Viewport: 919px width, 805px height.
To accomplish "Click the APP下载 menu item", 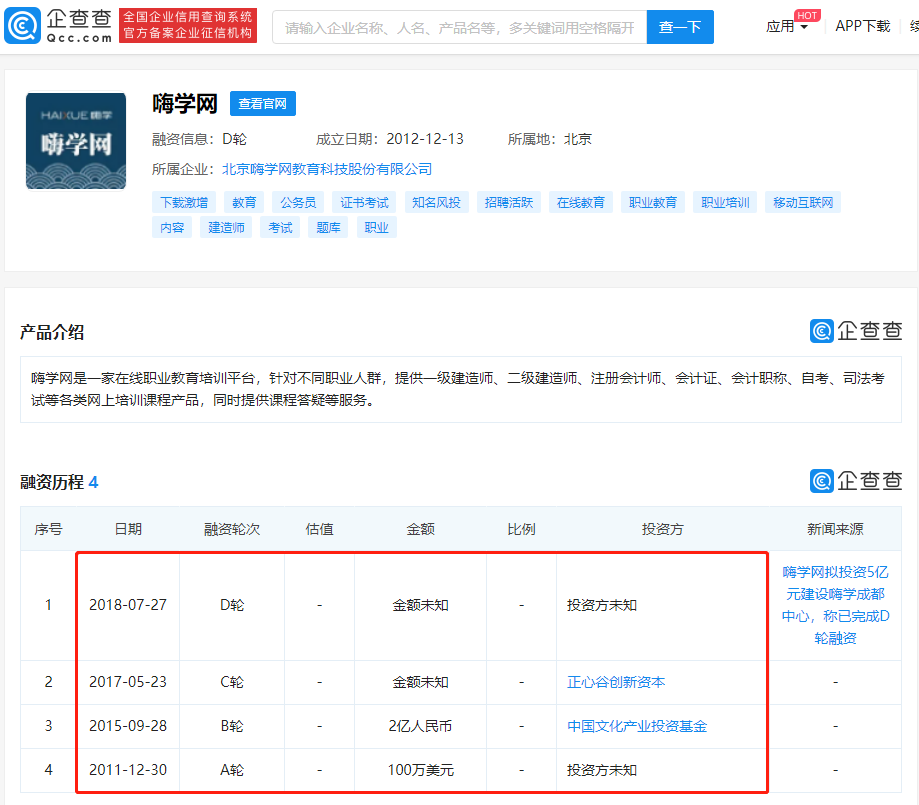I will tap(862, 27).
